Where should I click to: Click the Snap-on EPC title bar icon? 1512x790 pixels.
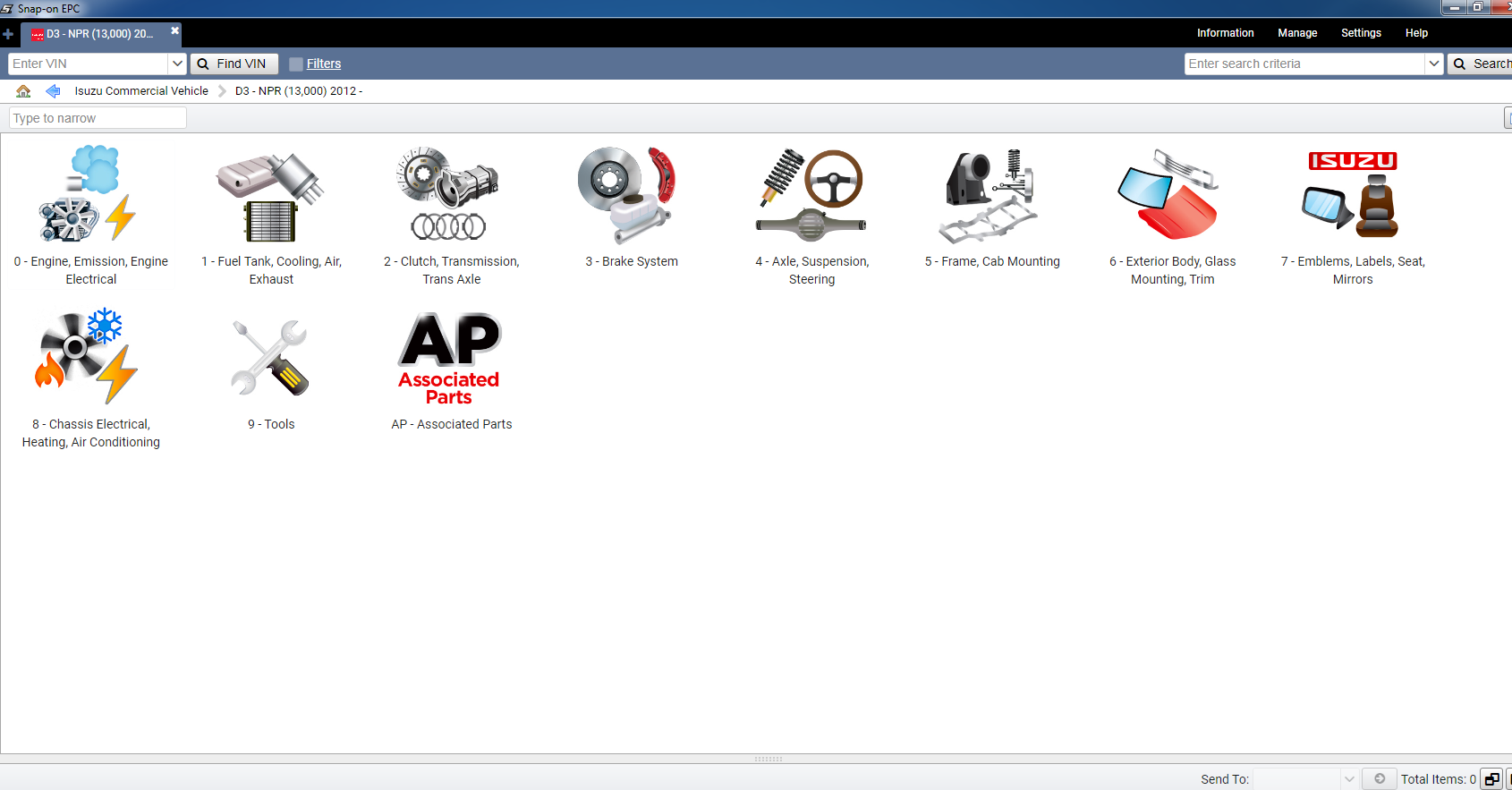click(7, 8)
